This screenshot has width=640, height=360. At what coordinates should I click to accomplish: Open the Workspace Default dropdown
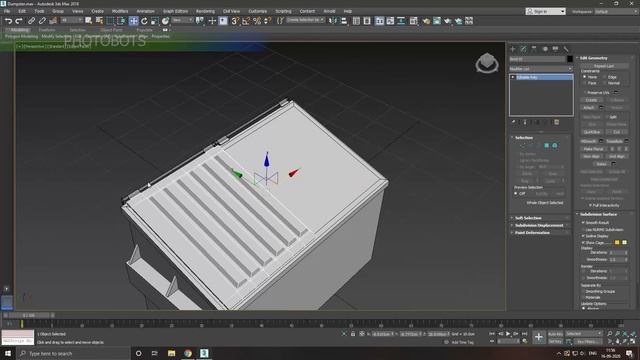tap(616, 11)
